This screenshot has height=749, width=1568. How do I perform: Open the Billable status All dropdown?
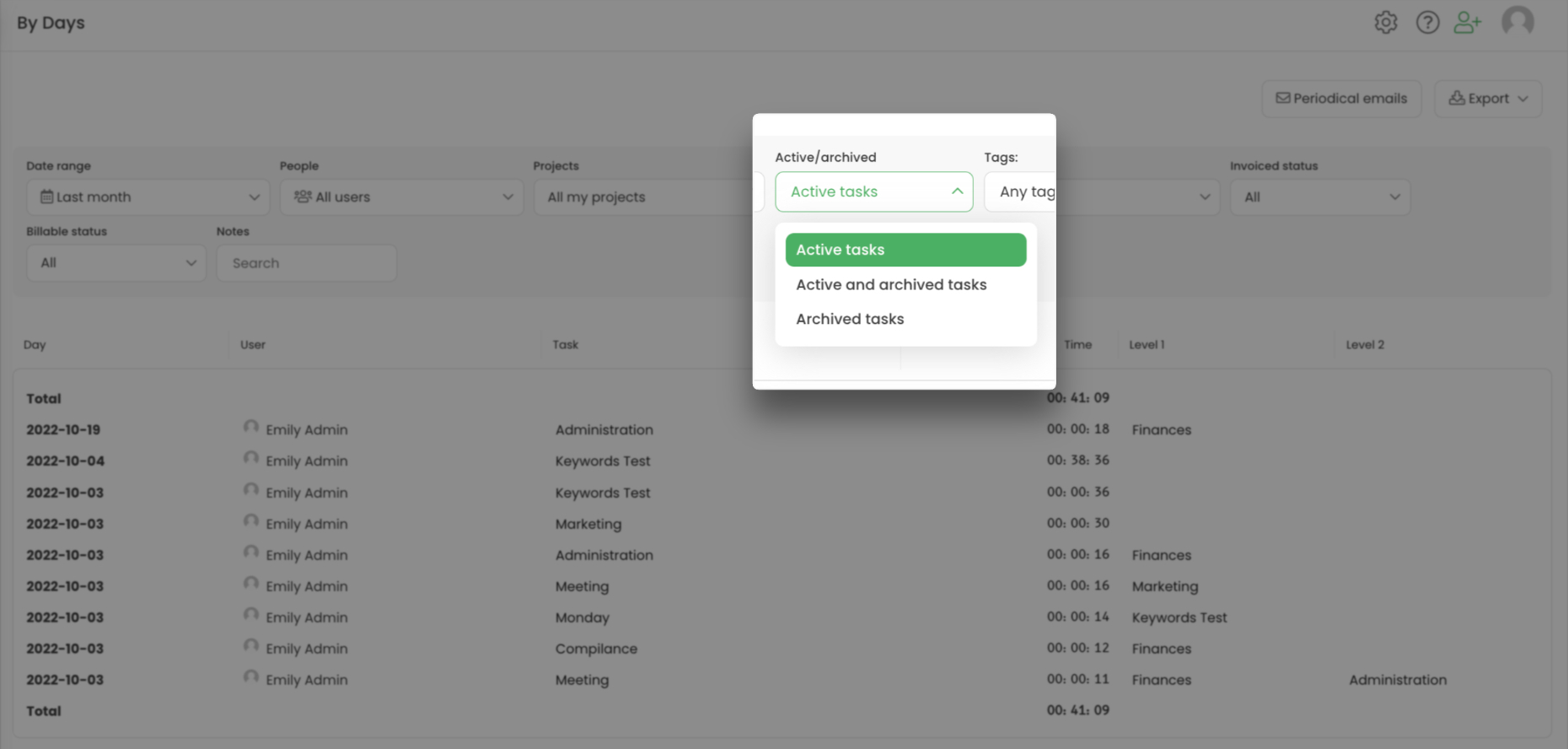point(116,262)
